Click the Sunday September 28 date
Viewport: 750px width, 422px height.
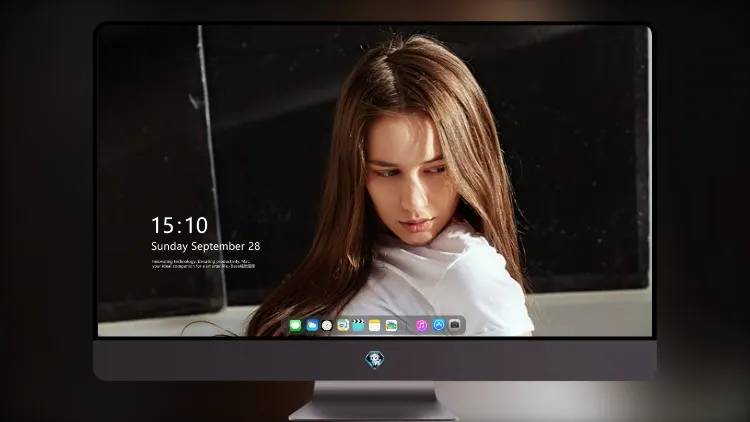[x=206, y=246]
